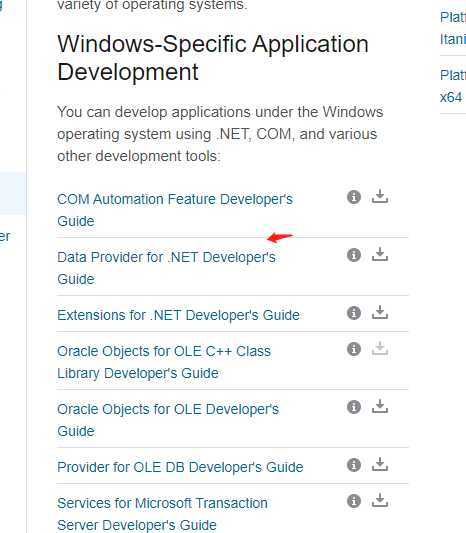Open Oracle Objects for OLE C++ link
The height and width of the screenshot is (533, 466).
[x=164, y=362]
